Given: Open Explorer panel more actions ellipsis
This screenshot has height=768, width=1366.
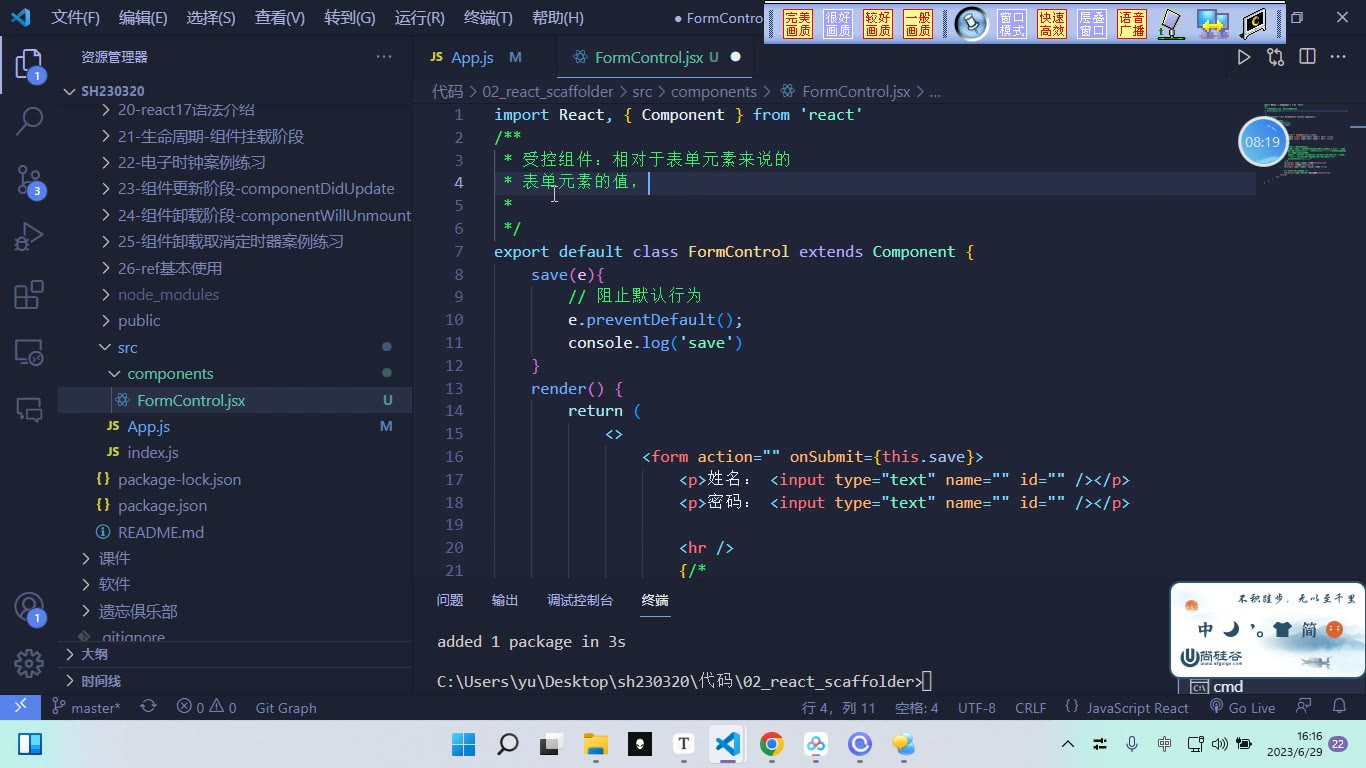Looking at the screenshot, I should pyautogui.click(x=384, y=57).
